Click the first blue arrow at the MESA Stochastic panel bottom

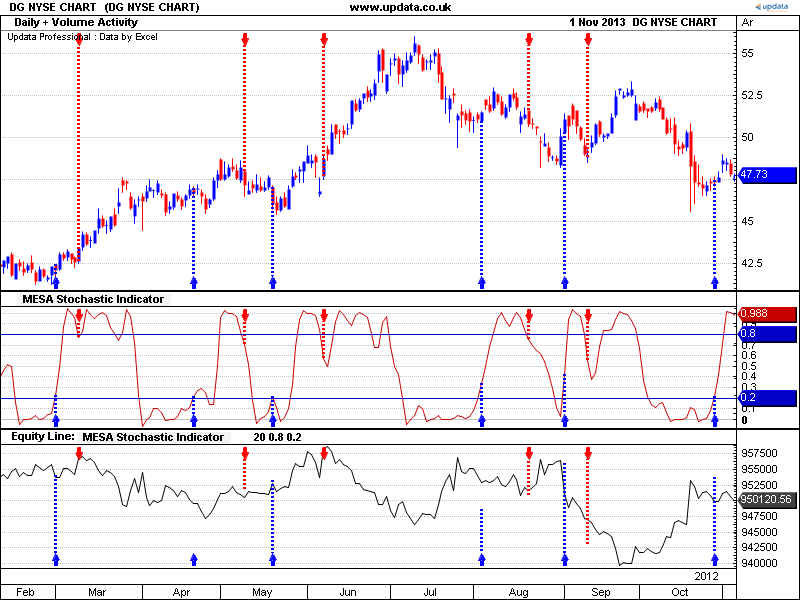coord(56,420)
